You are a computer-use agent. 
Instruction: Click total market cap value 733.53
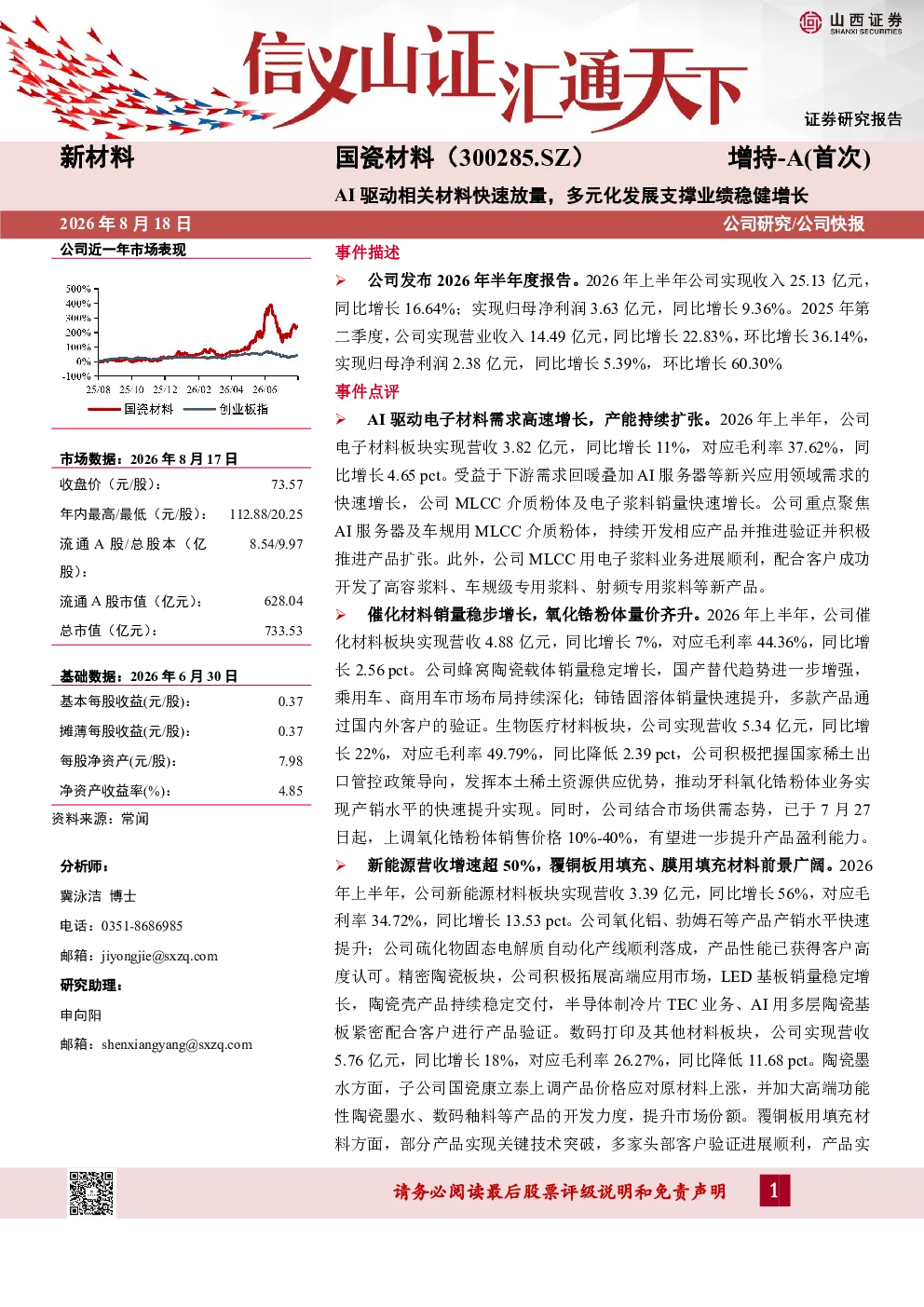point(283,631)
